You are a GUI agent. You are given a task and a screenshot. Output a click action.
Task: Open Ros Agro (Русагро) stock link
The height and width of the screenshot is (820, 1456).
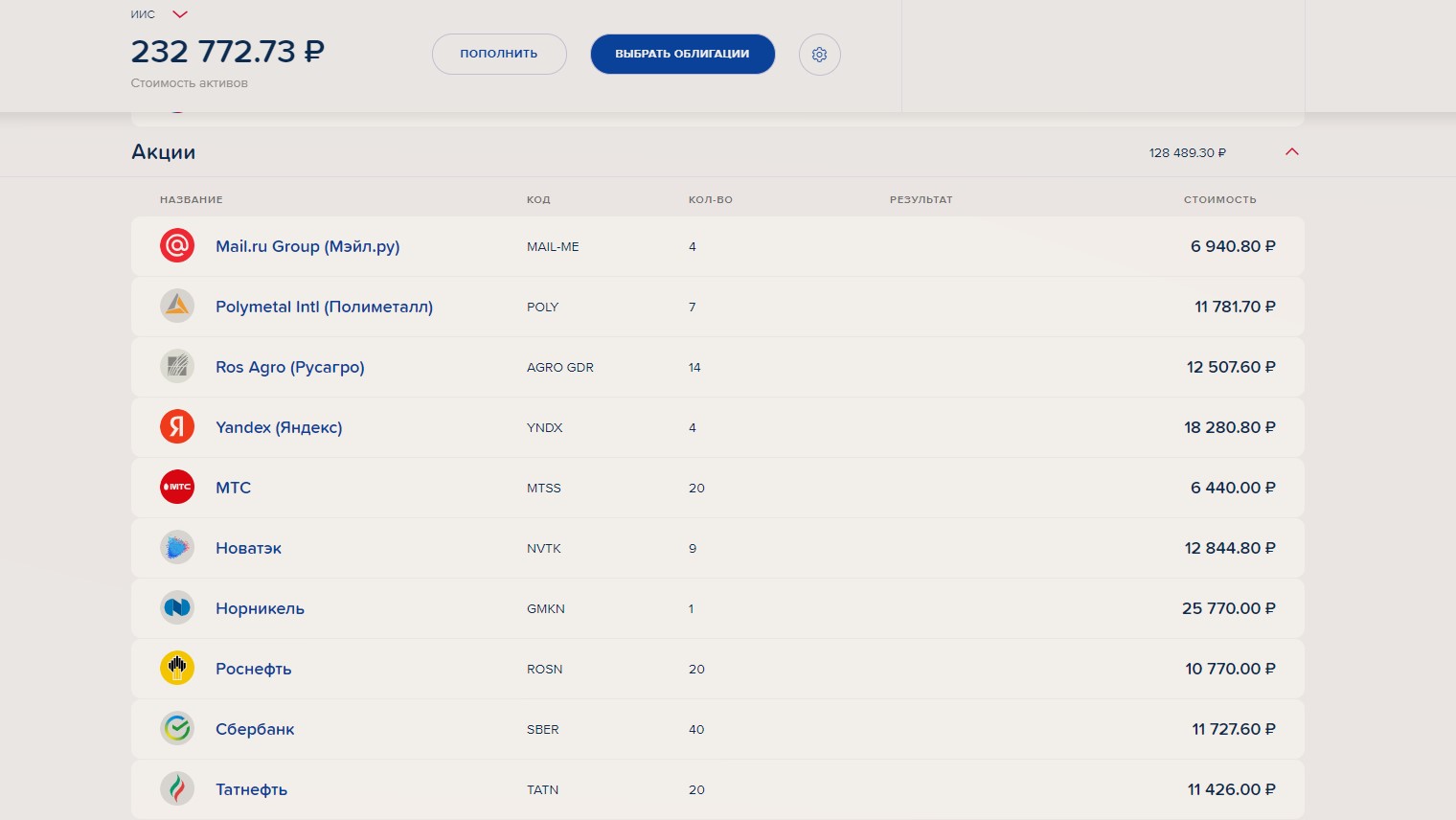(290, 367)
